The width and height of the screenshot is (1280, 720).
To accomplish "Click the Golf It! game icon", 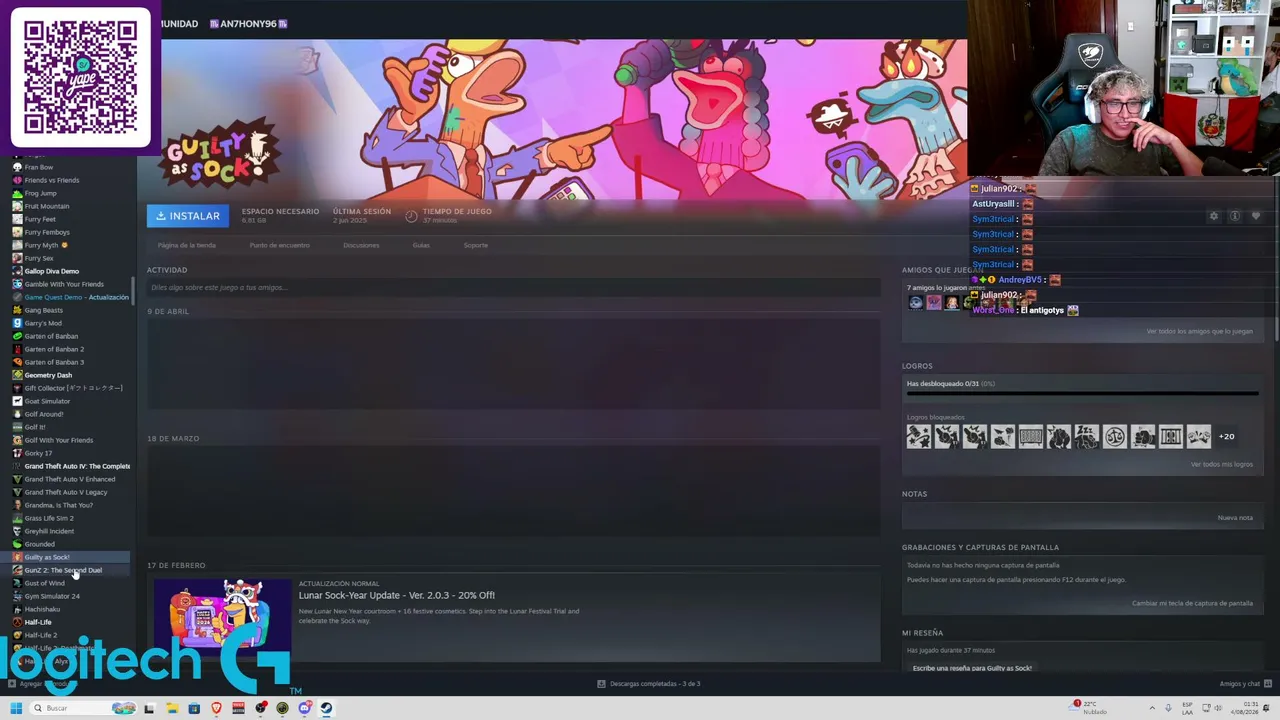I will 17,427.
